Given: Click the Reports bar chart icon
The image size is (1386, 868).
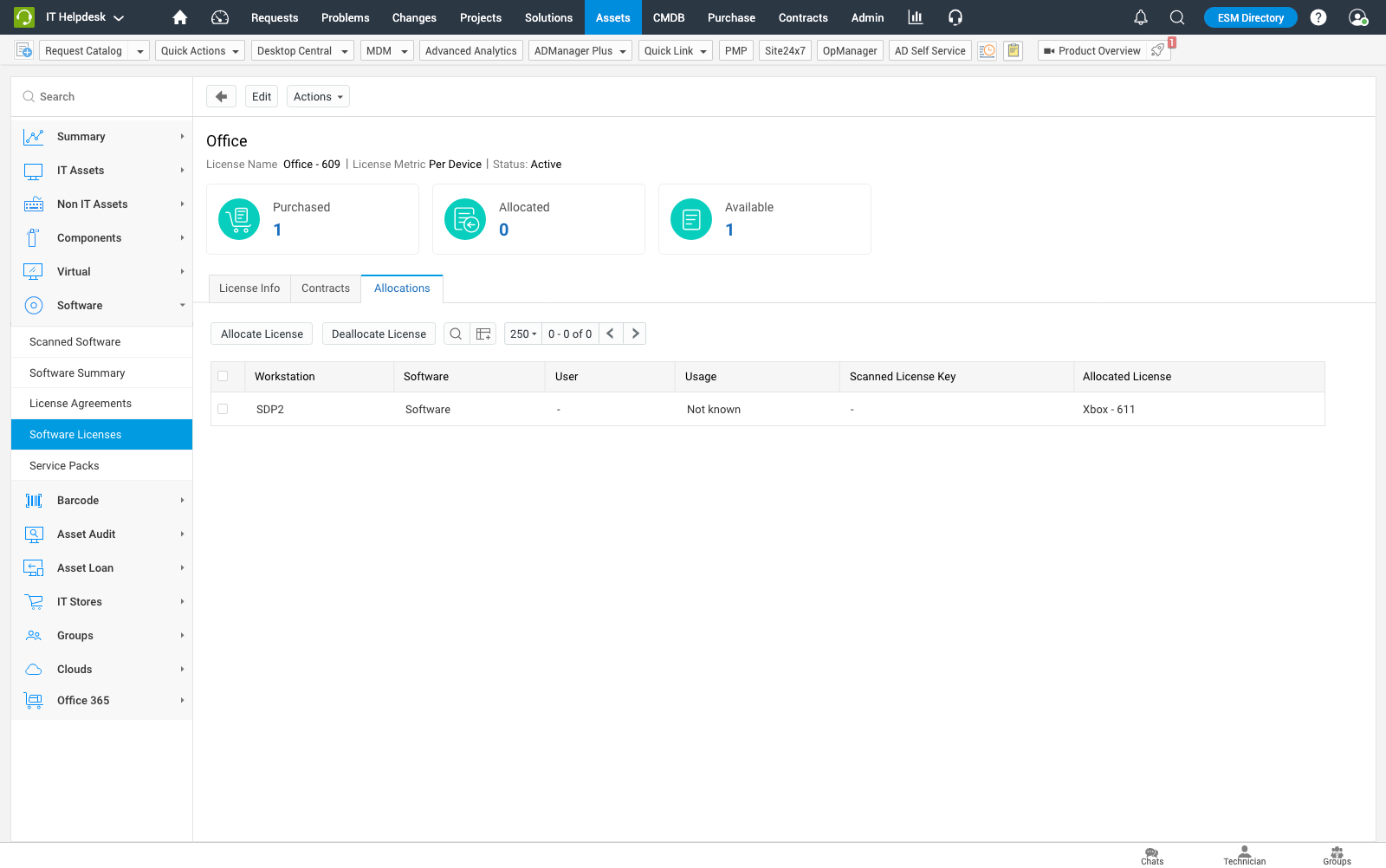Looking at the screenshot, I should coord(915,17).
